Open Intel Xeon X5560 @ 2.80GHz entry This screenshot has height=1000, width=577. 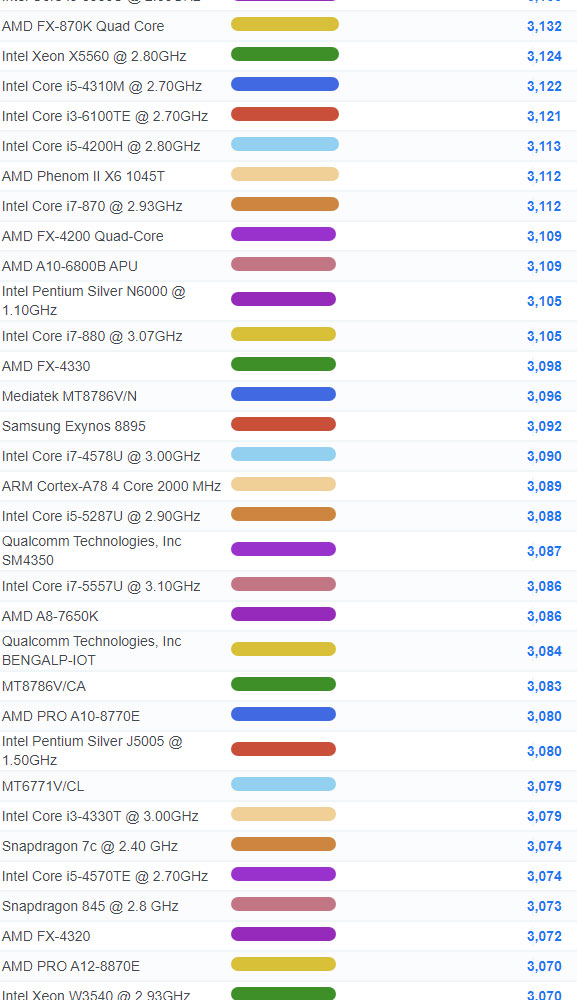click(x=94, y=56)
